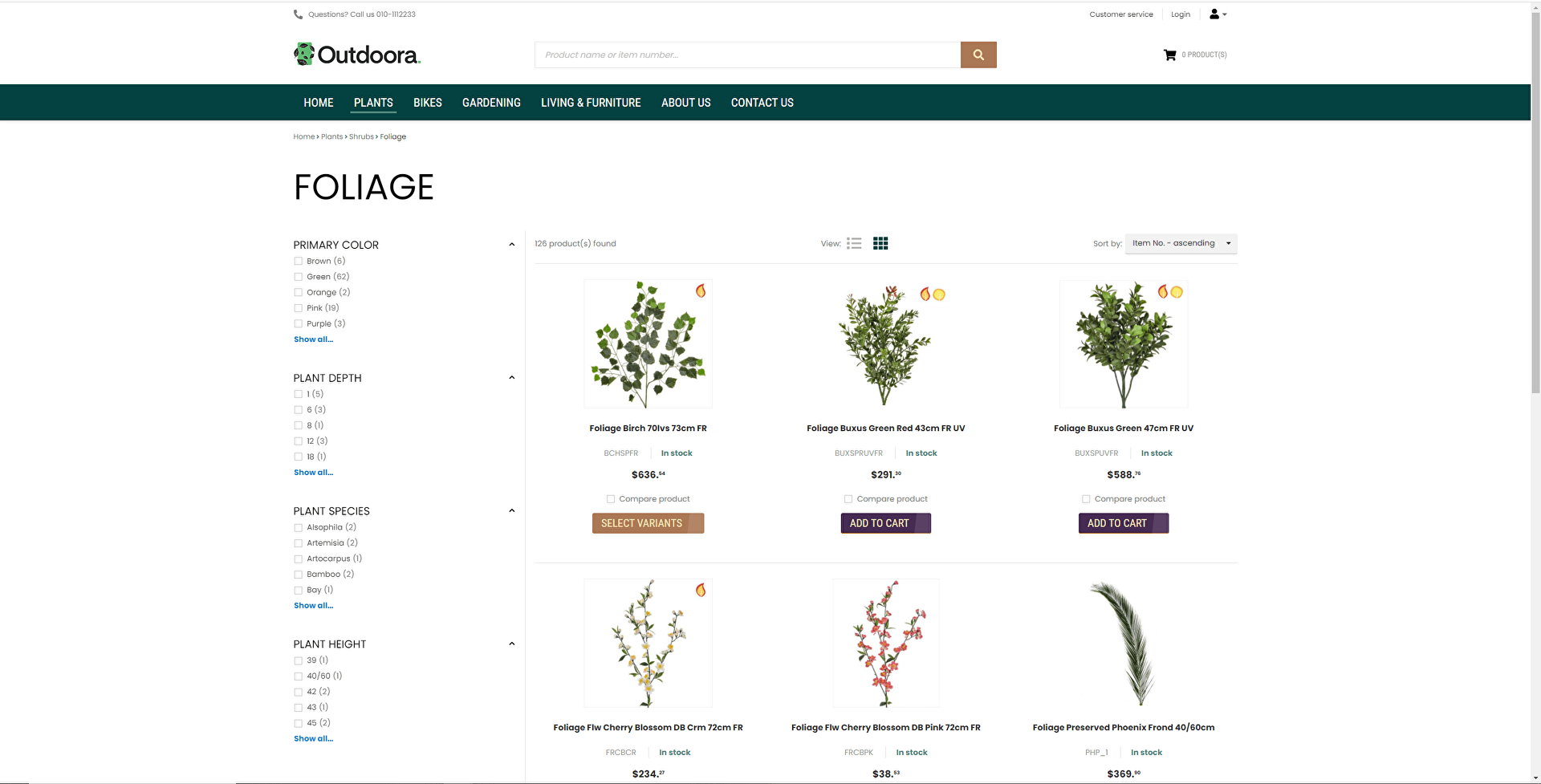Check the Purple color filter
The width and height of the screenshot is (1541, 784).
[x=299, y=324]
